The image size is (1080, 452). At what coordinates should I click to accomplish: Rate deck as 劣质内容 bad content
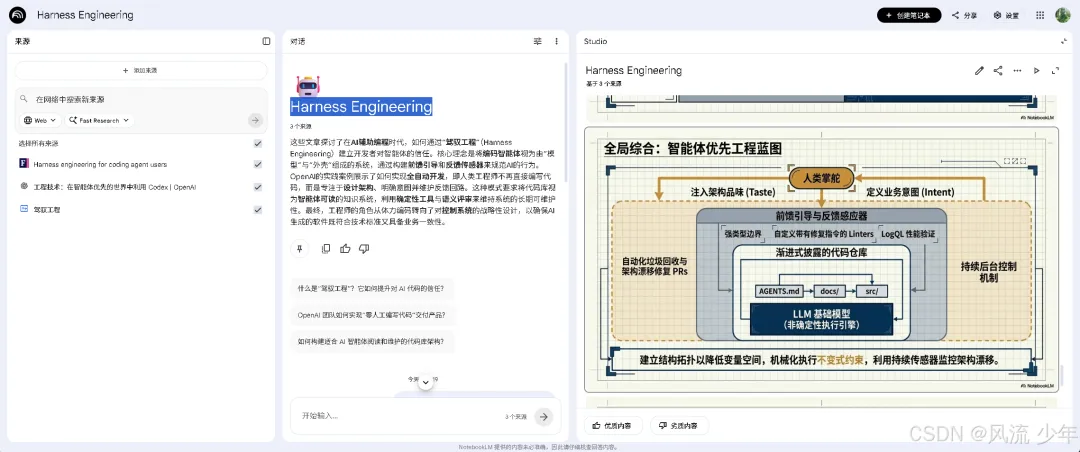pos(678,425)
